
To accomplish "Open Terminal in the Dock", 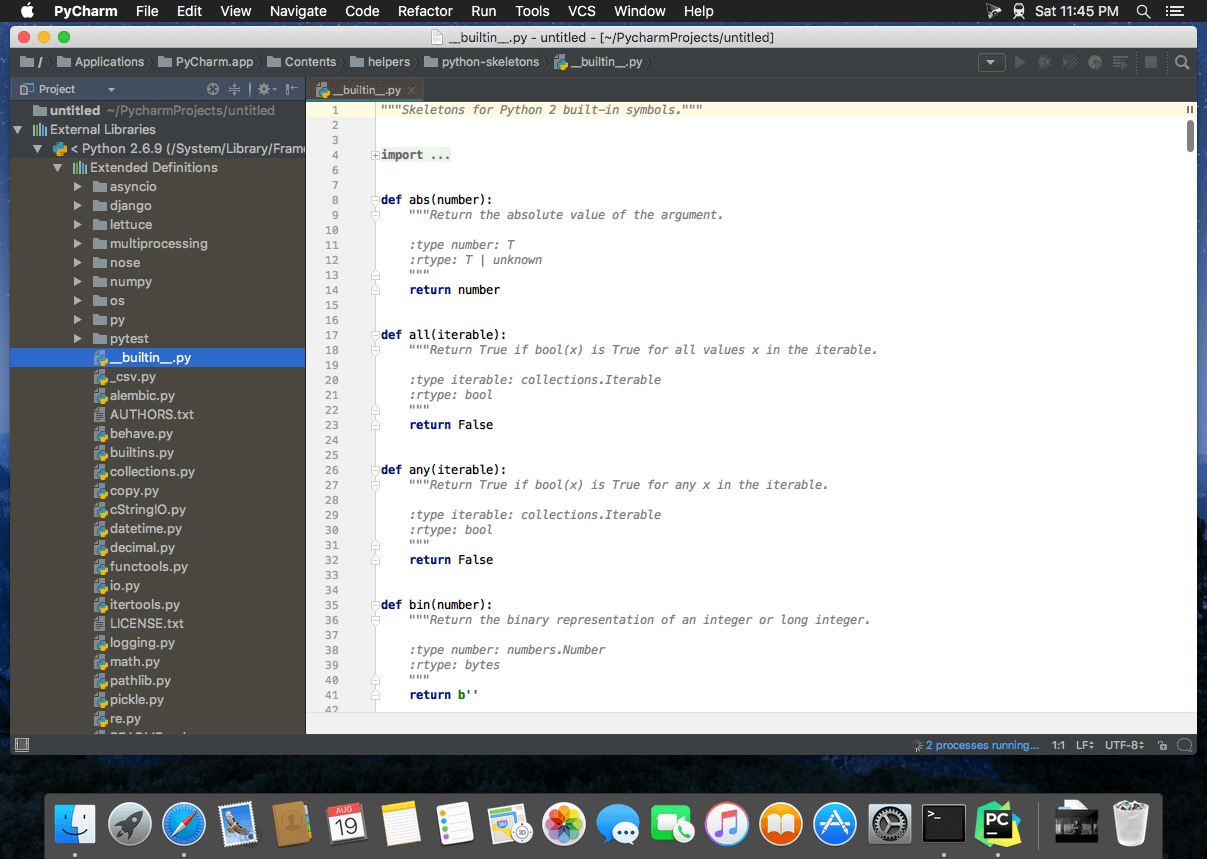I will tap(943, 824).
